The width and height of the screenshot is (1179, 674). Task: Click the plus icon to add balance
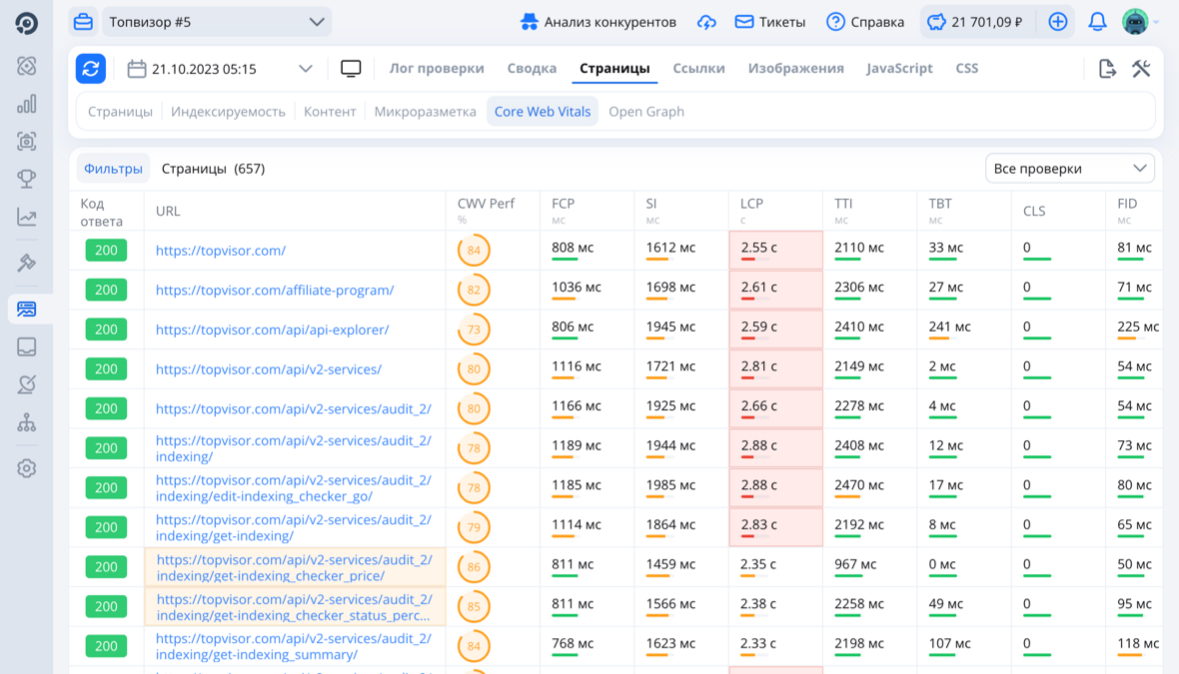[x=1058, y=22]
